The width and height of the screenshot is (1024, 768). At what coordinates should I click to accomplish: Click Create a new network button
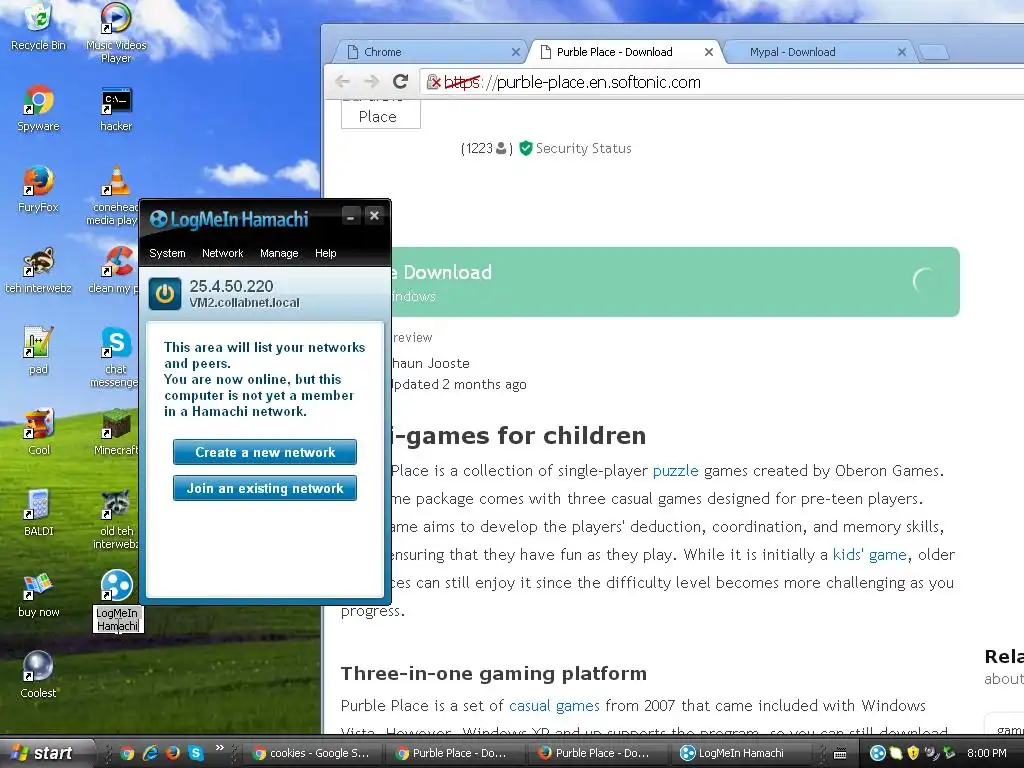coord(264,452)
